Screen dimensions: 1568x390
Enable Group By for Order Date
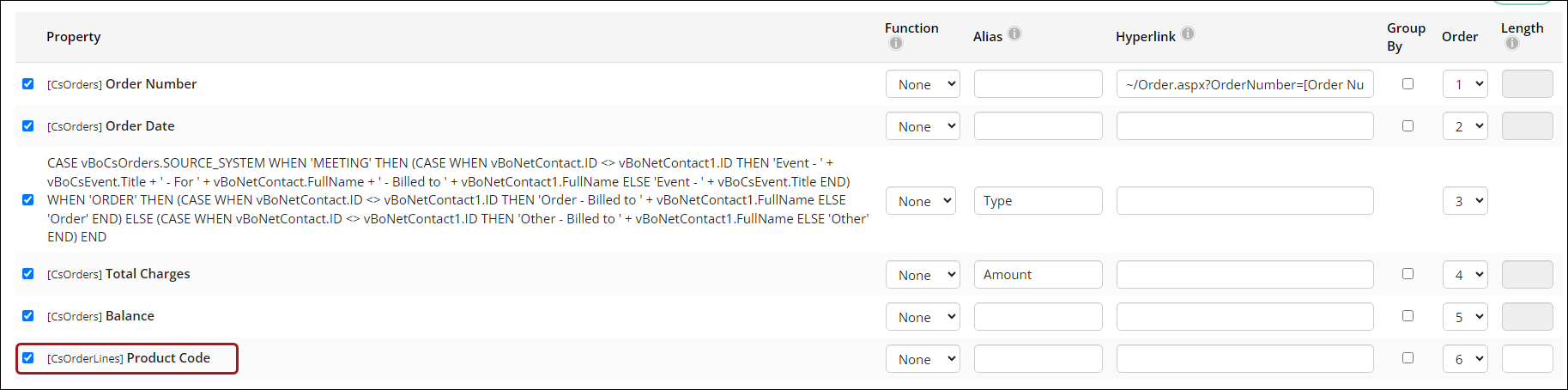tap(1408, 125)
